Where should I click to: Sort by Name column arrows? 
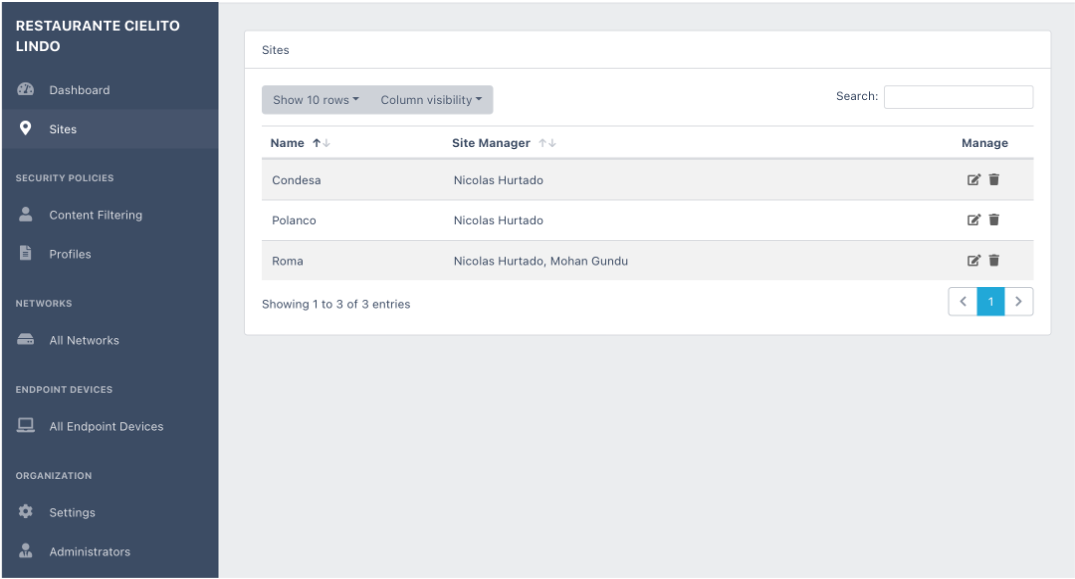click(x=322, y=143)
